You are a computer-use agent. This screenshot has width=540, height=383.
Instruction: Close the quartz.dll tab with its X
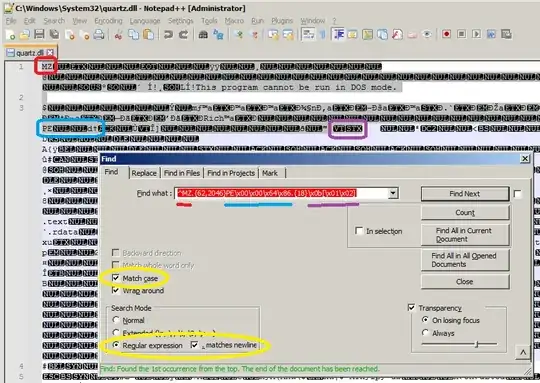point(50,52)
